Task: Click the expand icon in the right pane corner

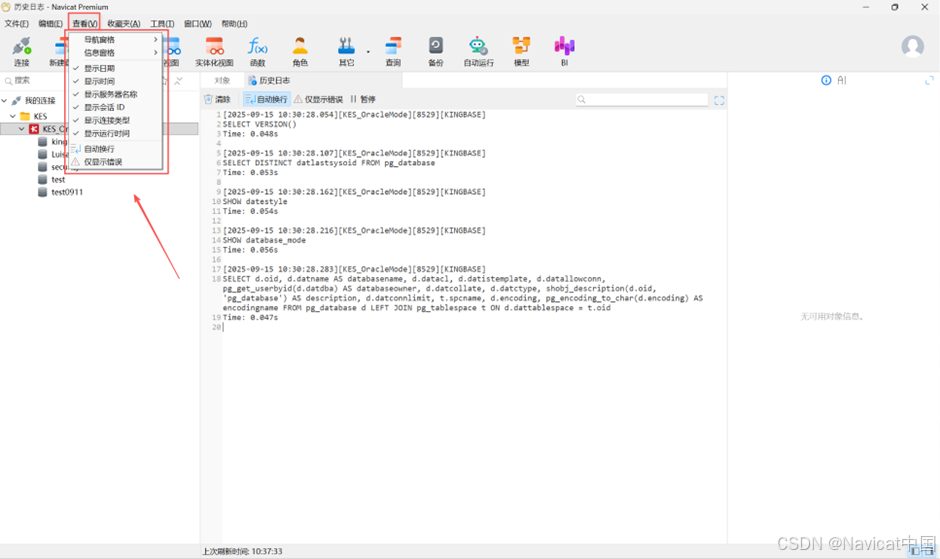Action: 929,80
